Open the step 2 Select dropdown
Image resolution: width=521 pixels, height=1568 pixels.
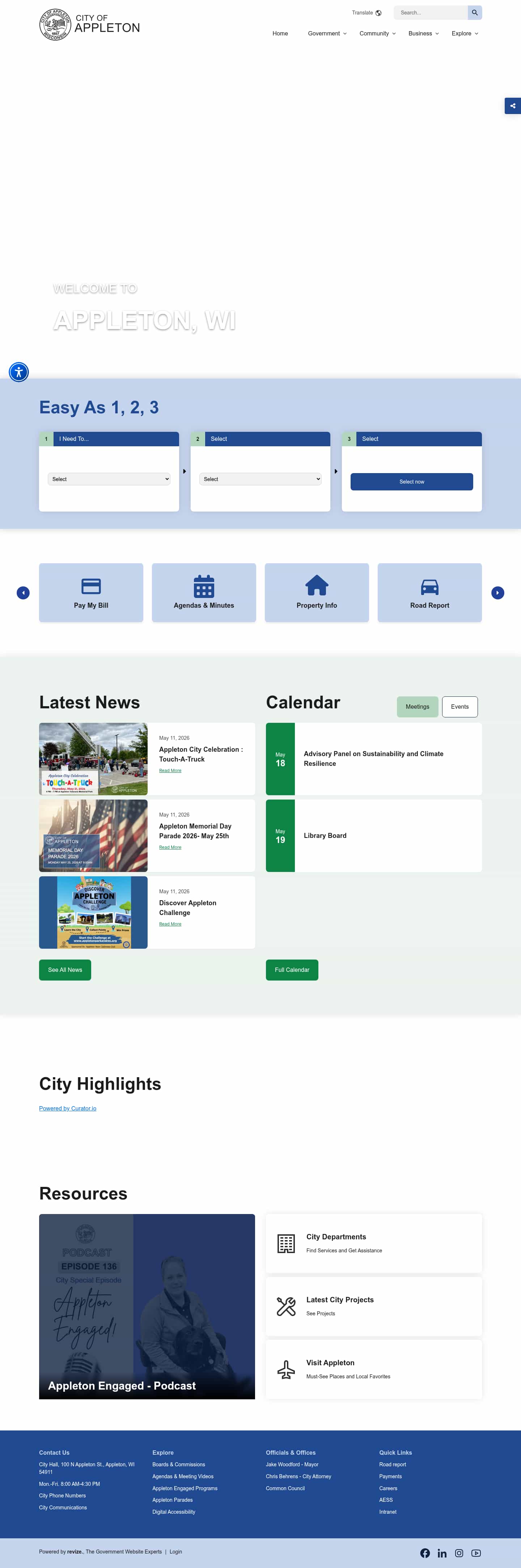coord(260,479)
